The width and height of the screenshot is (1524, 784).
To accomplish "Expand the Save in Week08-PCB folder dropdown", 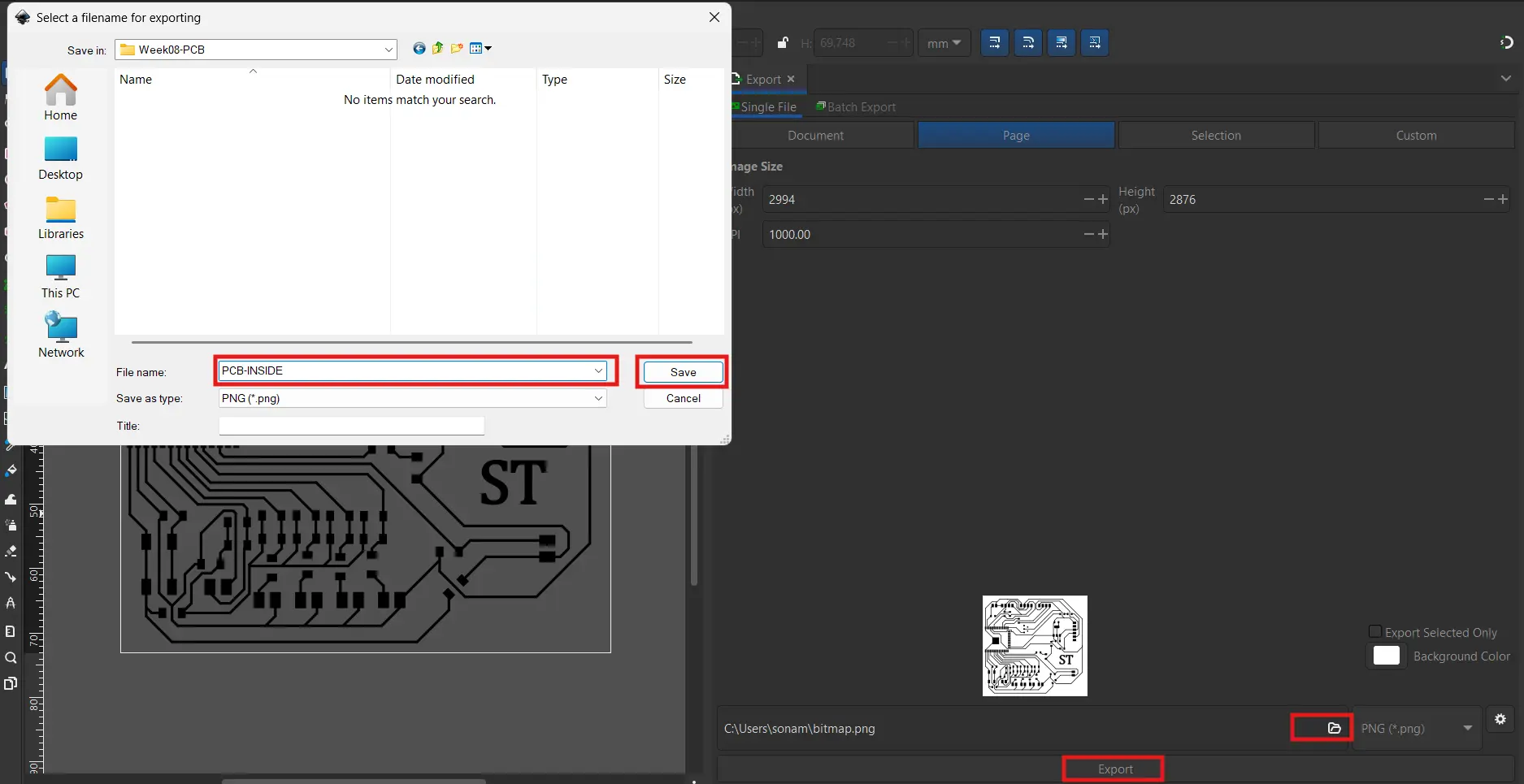I will pos(389,50).
